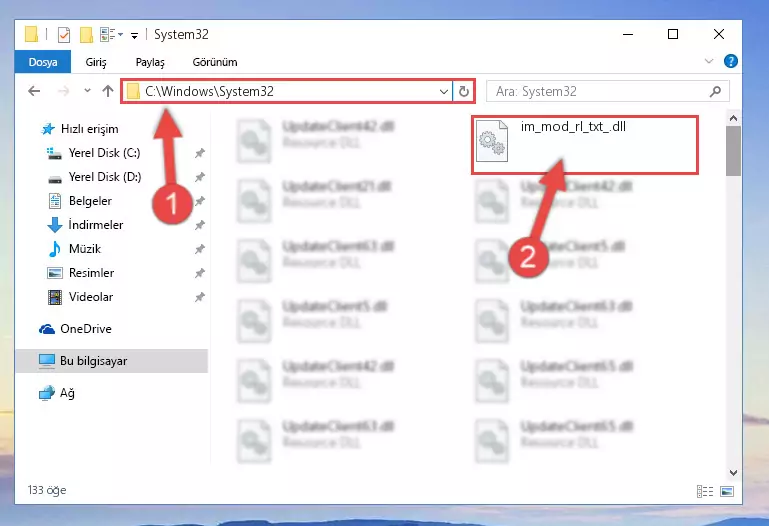Screen dimensions: 769x526
Task: Go forward with the right arrow
Action: point(63,91)
